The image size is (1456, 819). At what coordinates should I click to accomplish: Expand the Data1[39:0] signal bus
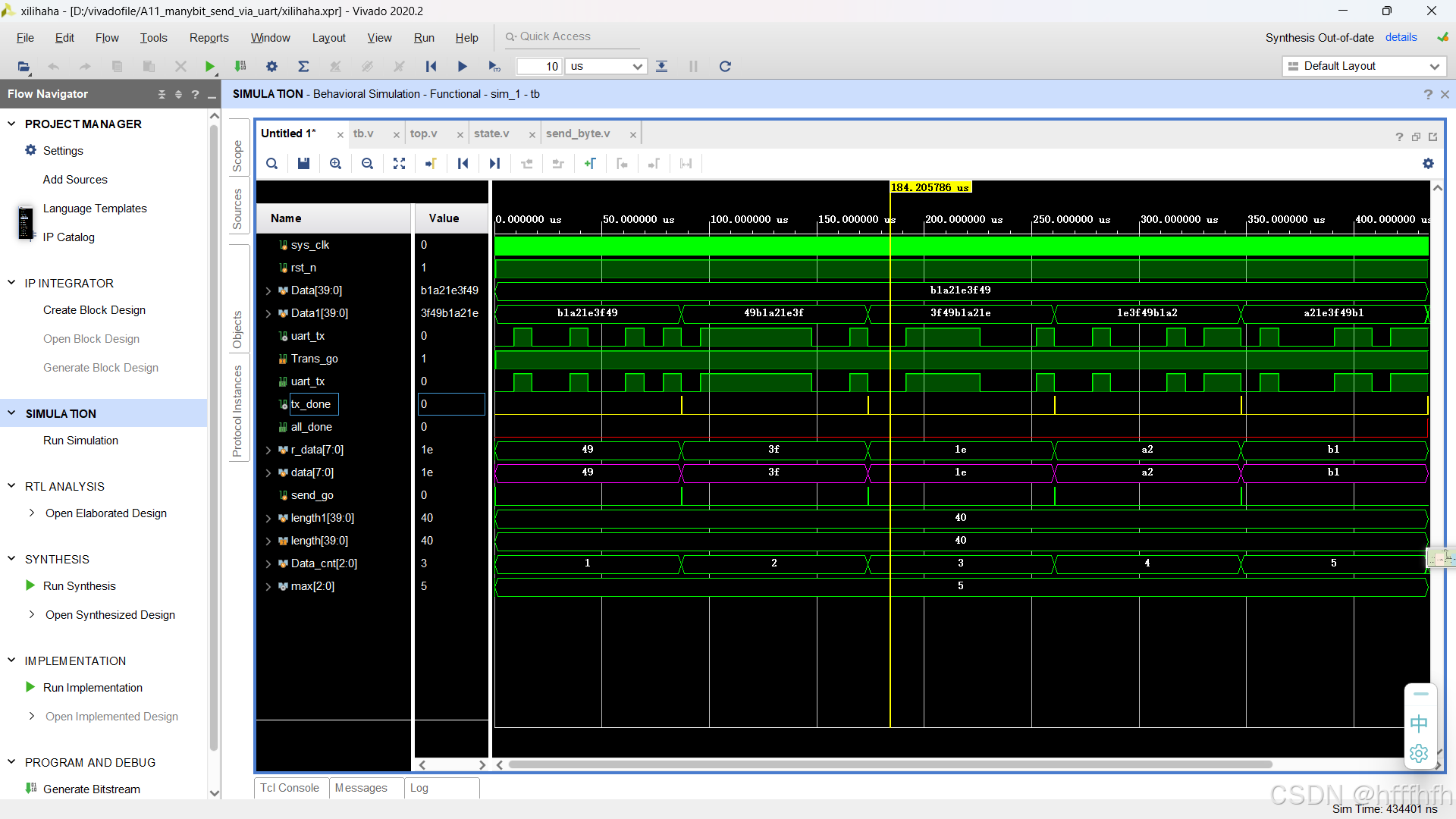coord(268,313)
